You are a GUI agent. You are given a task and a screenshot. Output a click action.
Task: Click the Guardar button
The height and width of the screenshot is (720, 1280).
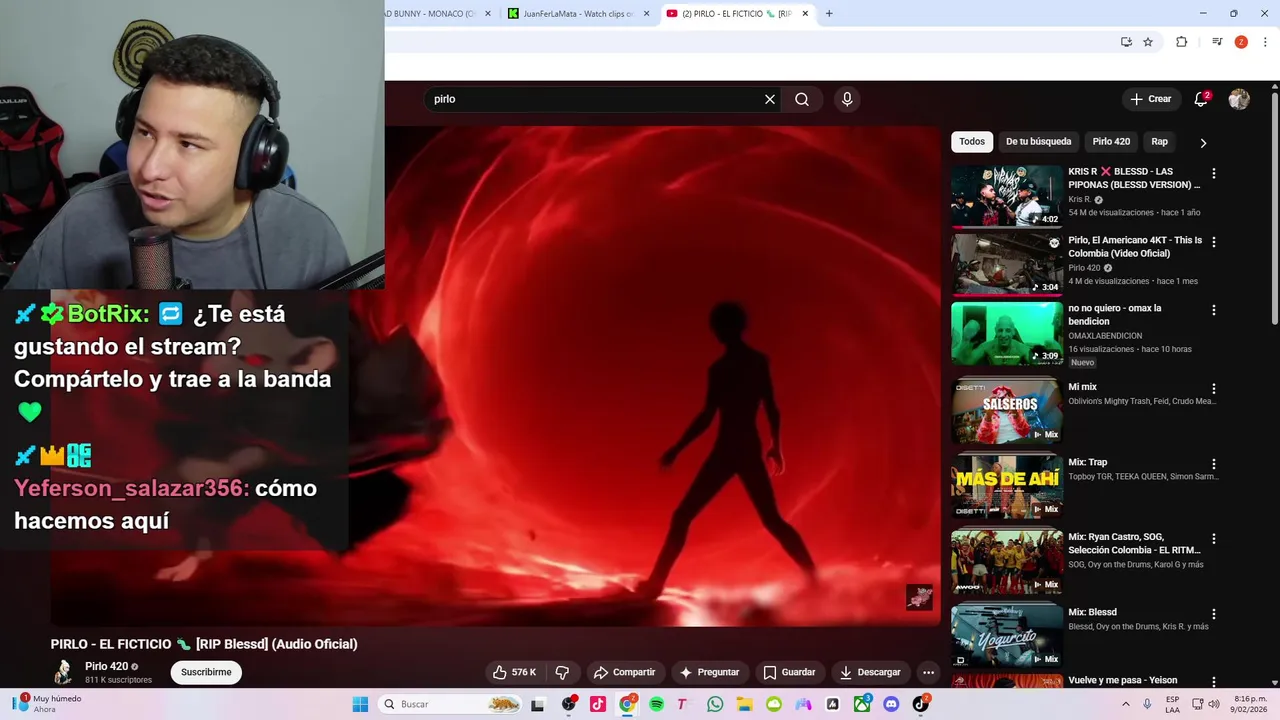pos(789,672)
